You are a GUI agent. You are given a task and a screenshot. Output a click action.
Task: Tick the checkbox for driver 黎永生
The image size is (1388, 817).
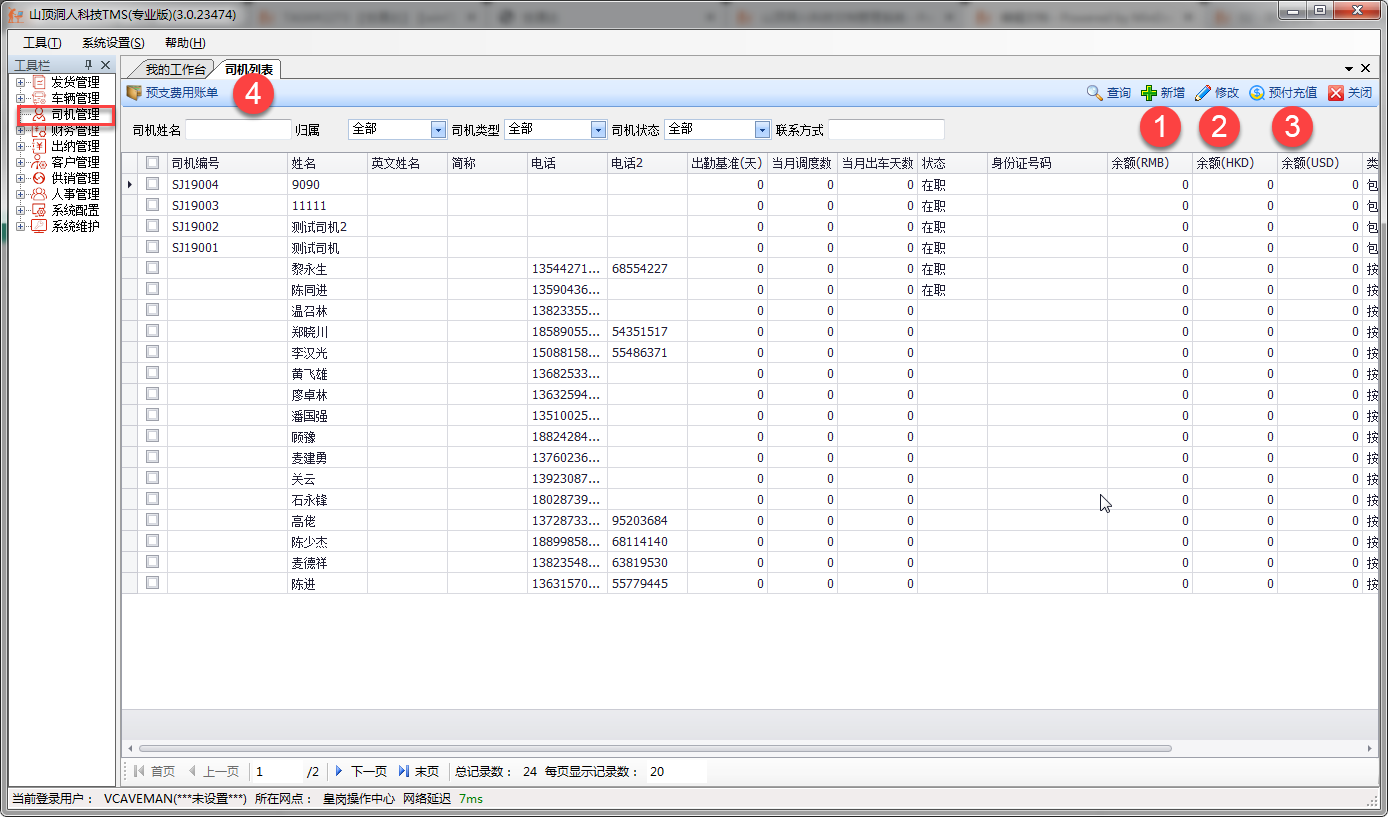click(153, 268)
